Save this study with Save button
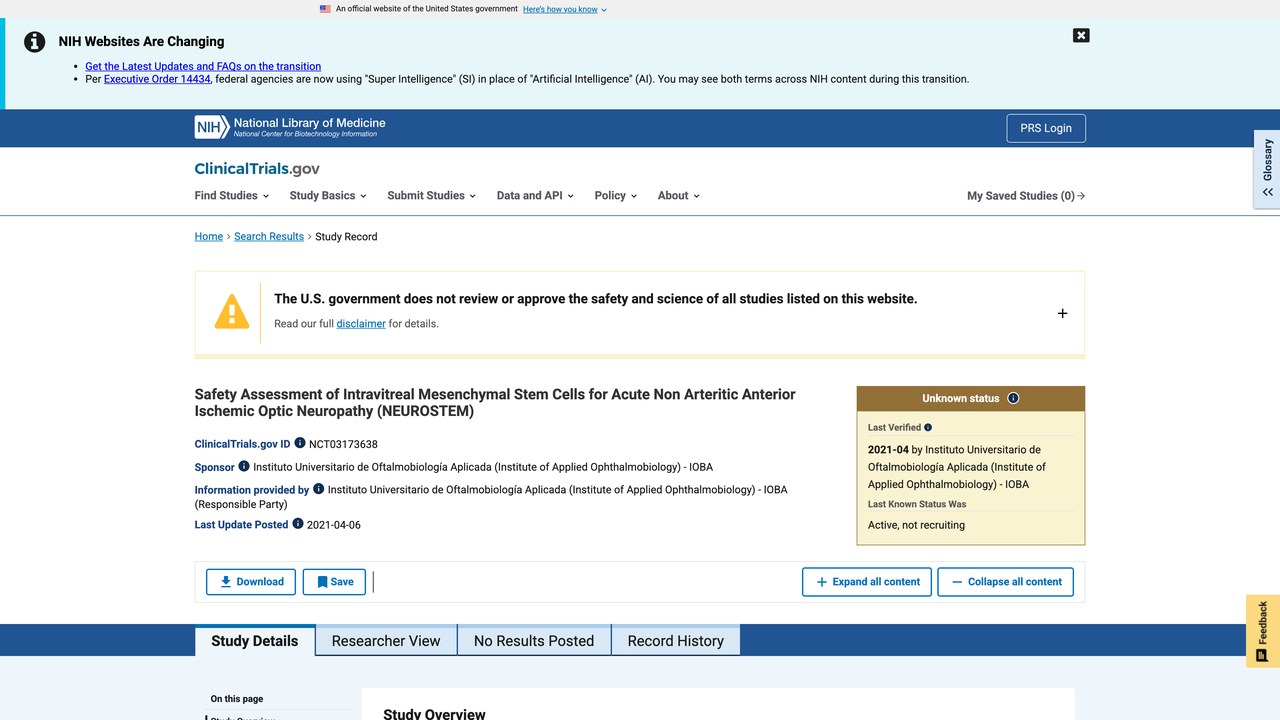 pyautogui.click(x=334, y=582)
